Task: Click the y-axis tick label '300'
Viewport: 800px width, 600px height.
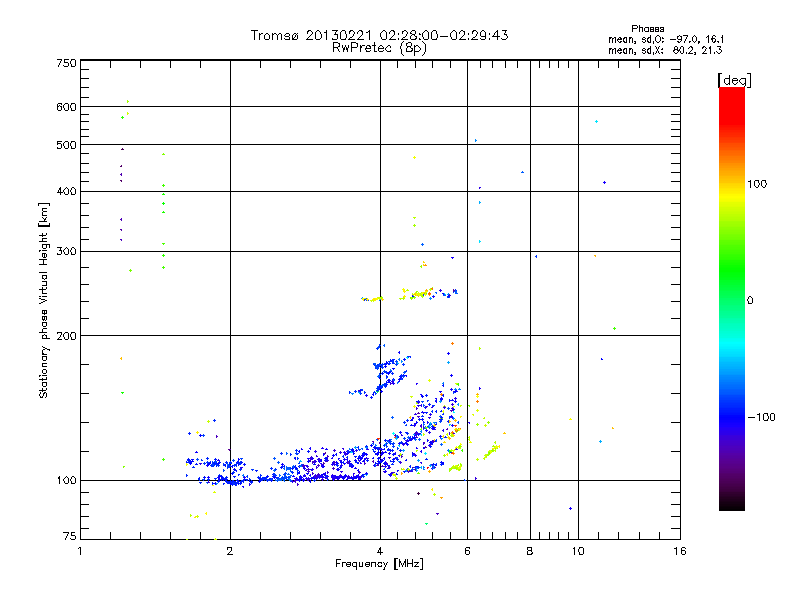Action: pos(67,252)
